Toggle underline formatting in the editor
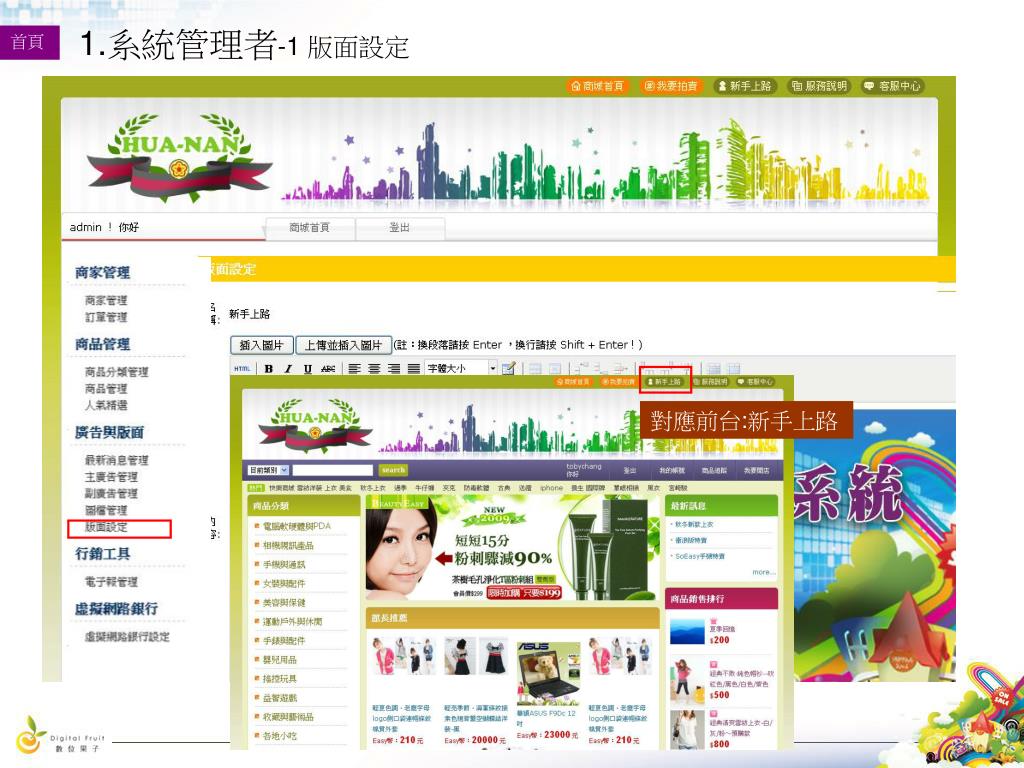The image size is (1024, 768). click(308, 368)
